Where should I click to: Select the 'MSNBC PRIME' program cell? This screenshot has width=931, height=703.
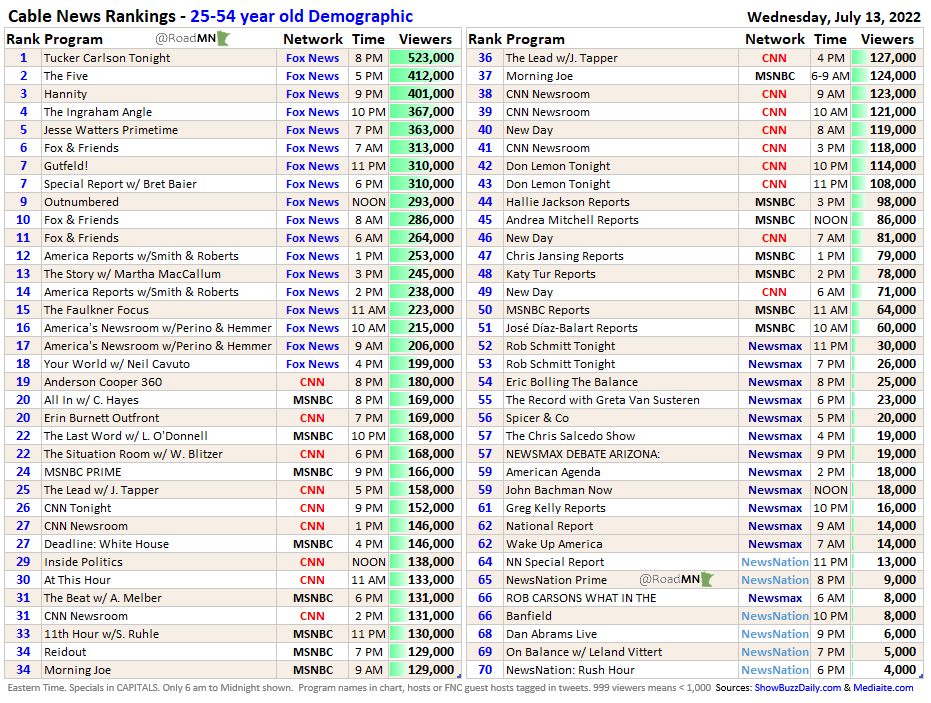coord(159,472)
